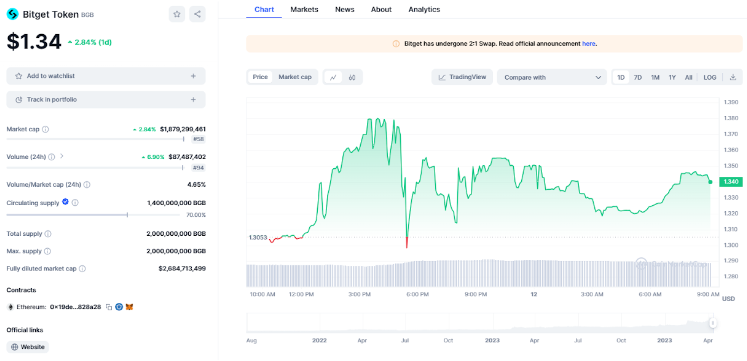Click the Ethereum logo in Contracts
Screen dimensions: 747x361
click(10, 307)
